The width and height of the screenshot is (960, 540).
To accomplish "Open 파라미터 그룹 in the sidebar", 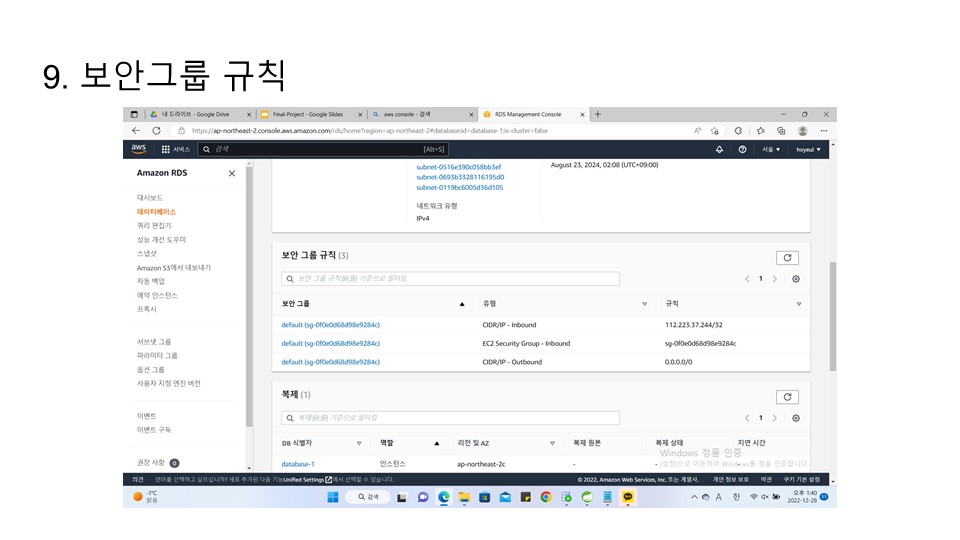I will [157, 356].
